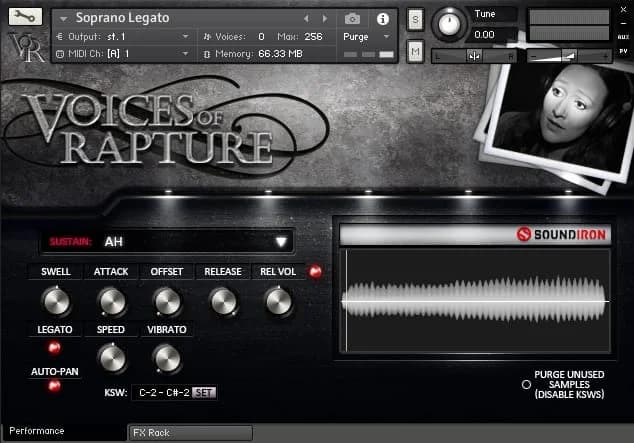Solo the instrument with the S button
Screen dimensions: 634x443
point(415,19)
